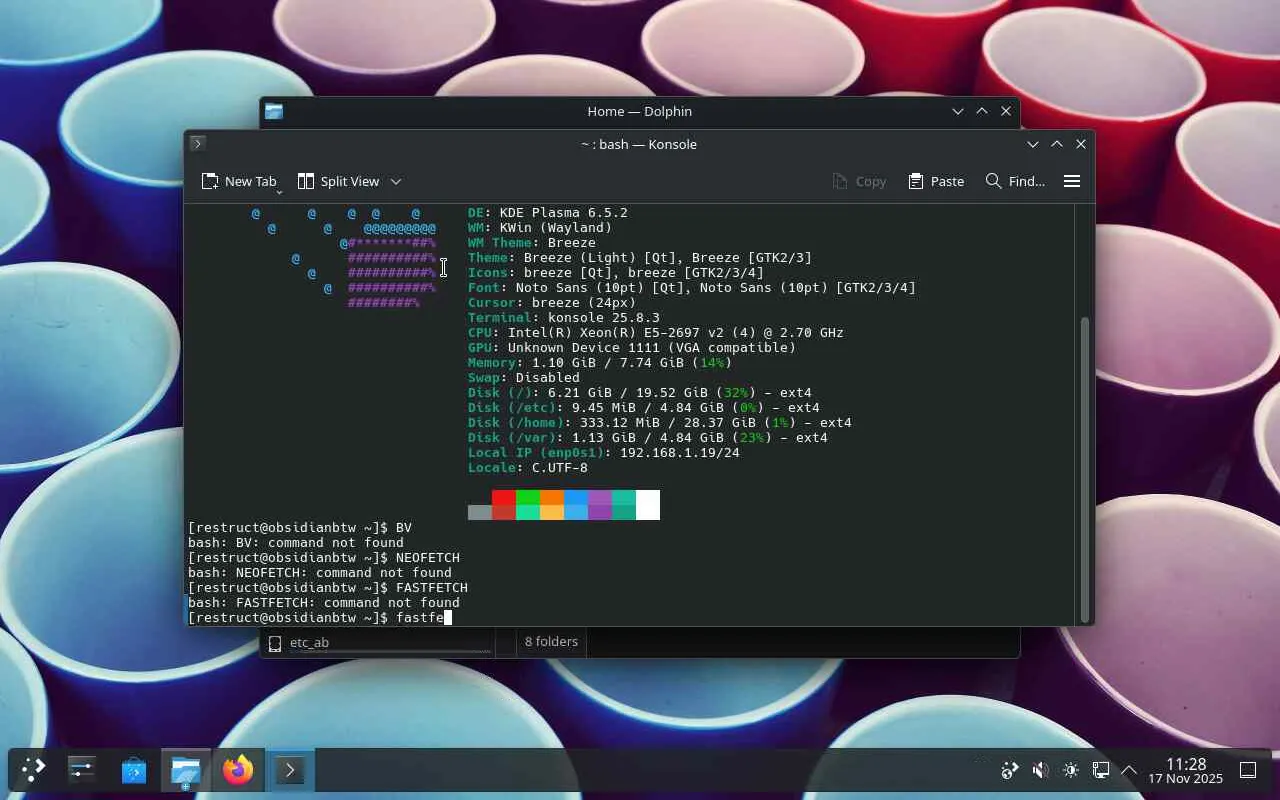Show hidden system tray icons
The width and height of the screenshot is (1280, 800).
click(x=1129, y=770)
